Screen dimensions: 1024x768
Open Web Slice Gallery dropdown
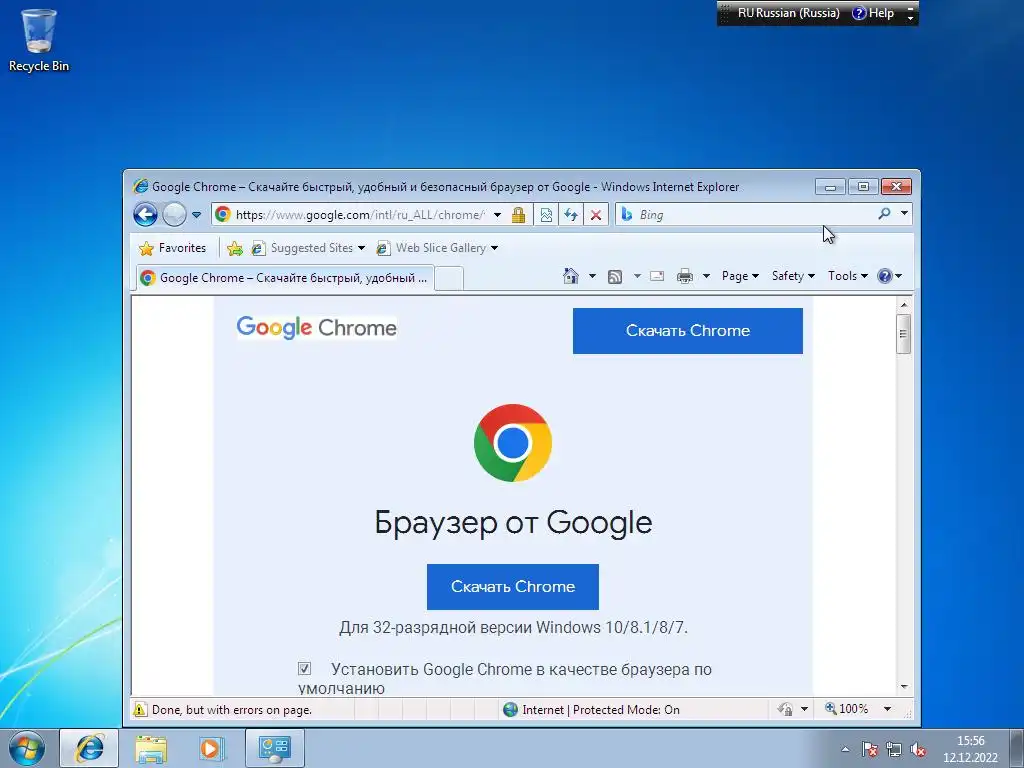pyautogui.click(x=438, y=248)
